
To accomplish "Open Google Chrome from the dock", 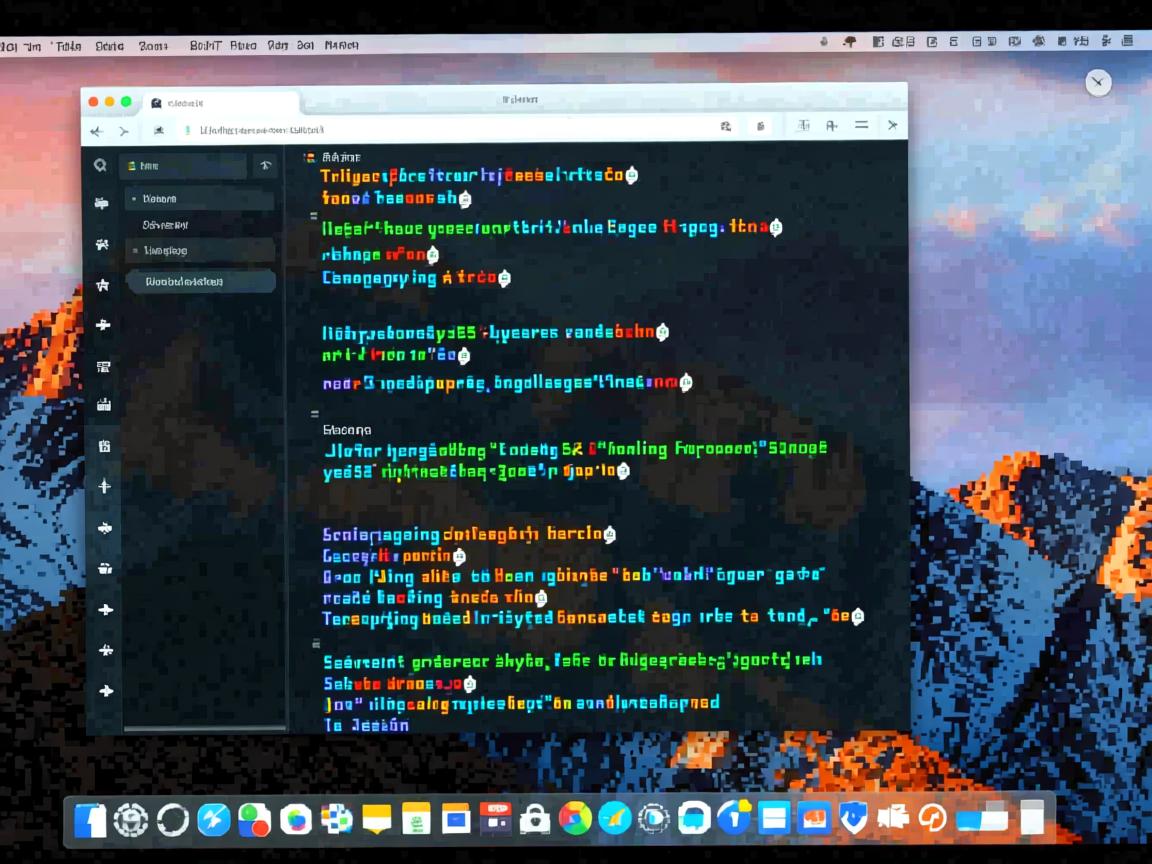I will 575,819.
